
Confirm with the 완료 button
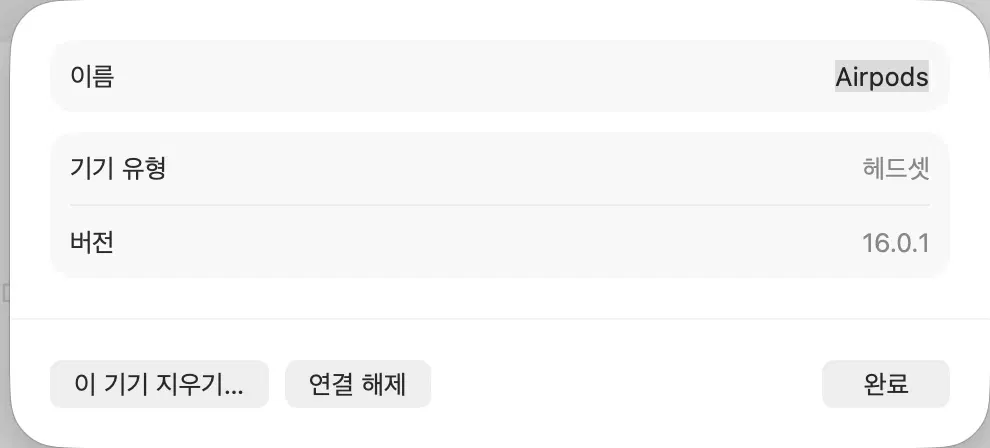(x=885, y=384)
